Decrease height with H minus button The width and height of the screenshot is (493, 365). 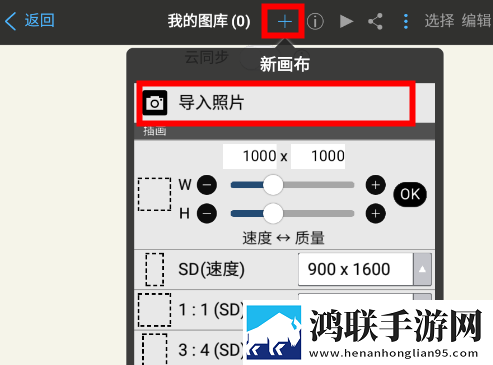tap(207, 213)
